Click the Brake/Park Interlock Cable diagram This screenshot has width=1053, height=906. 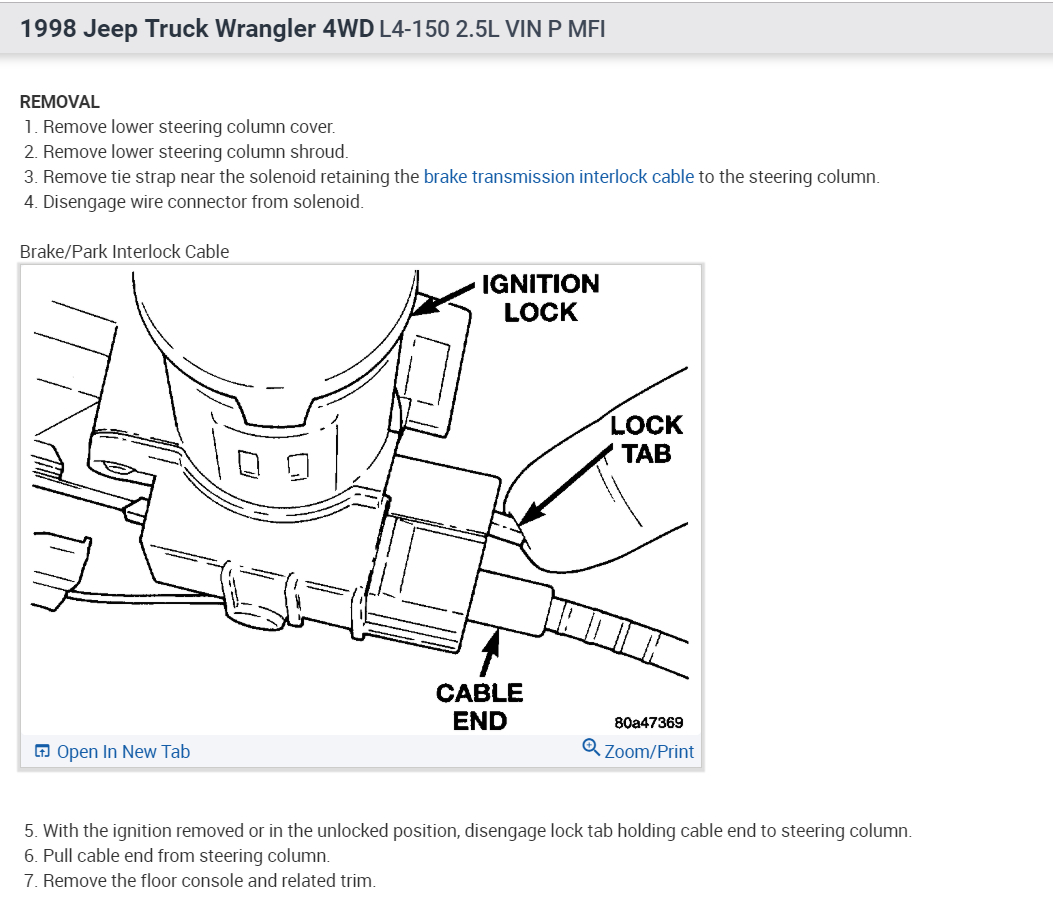(x=361, y=500)
